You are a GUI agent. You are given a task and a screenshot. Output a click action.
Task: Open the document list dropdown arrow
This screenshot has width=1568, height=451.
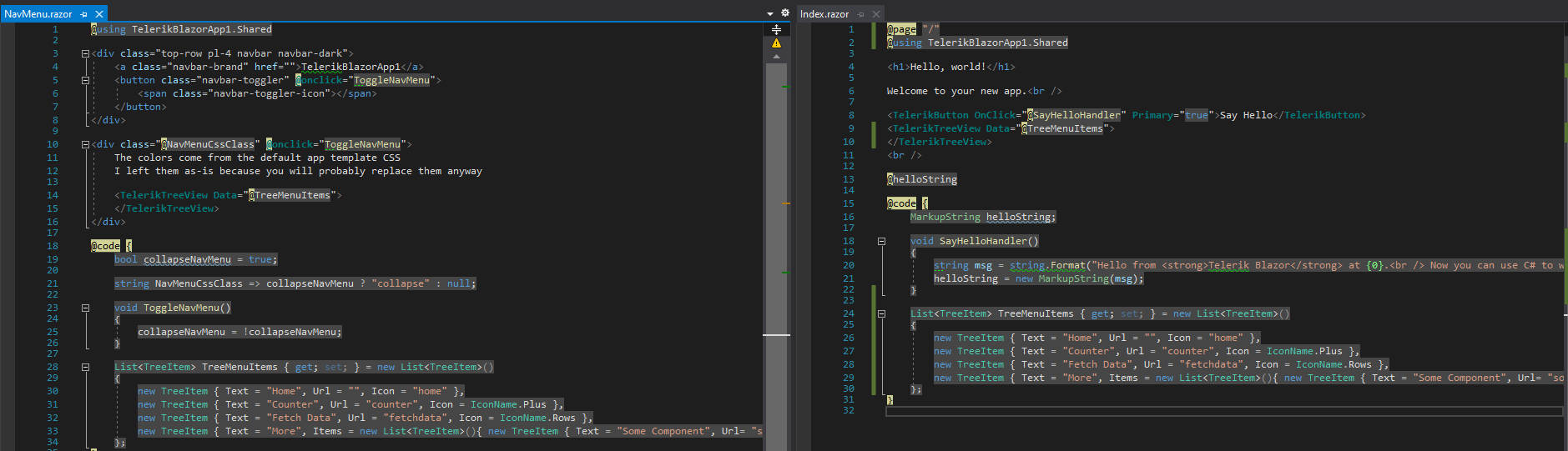click(769, 13)
